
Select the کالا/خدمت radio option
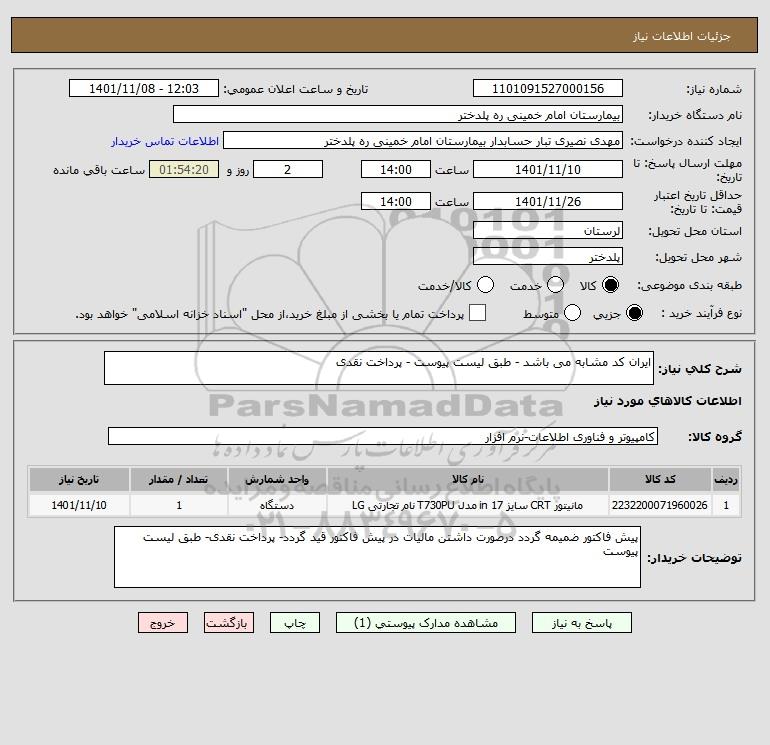coord(486,285)
